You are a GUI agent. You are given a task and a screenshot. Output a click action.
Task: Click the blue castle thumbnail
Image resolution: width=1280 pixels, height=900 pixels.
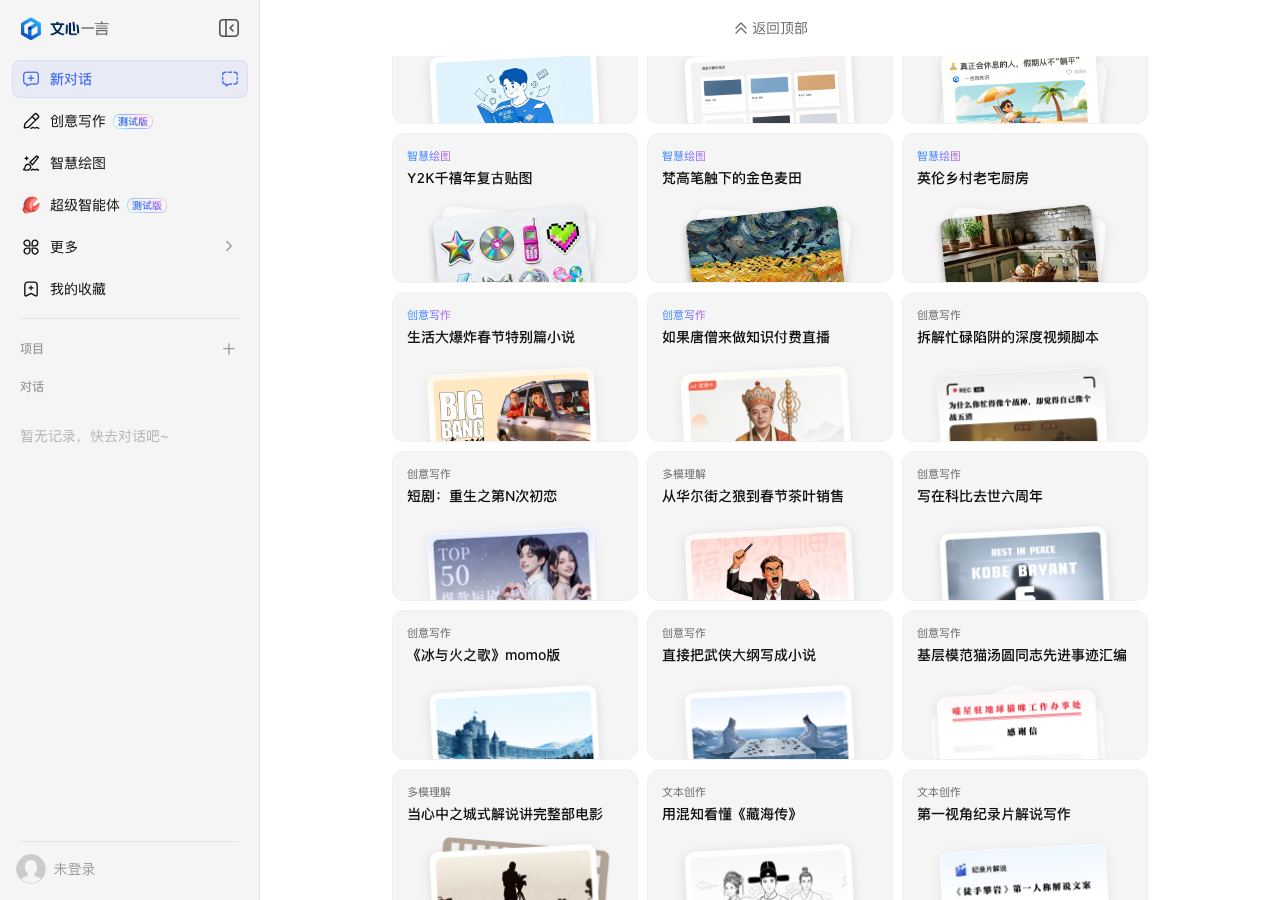(x=515, y=723)
